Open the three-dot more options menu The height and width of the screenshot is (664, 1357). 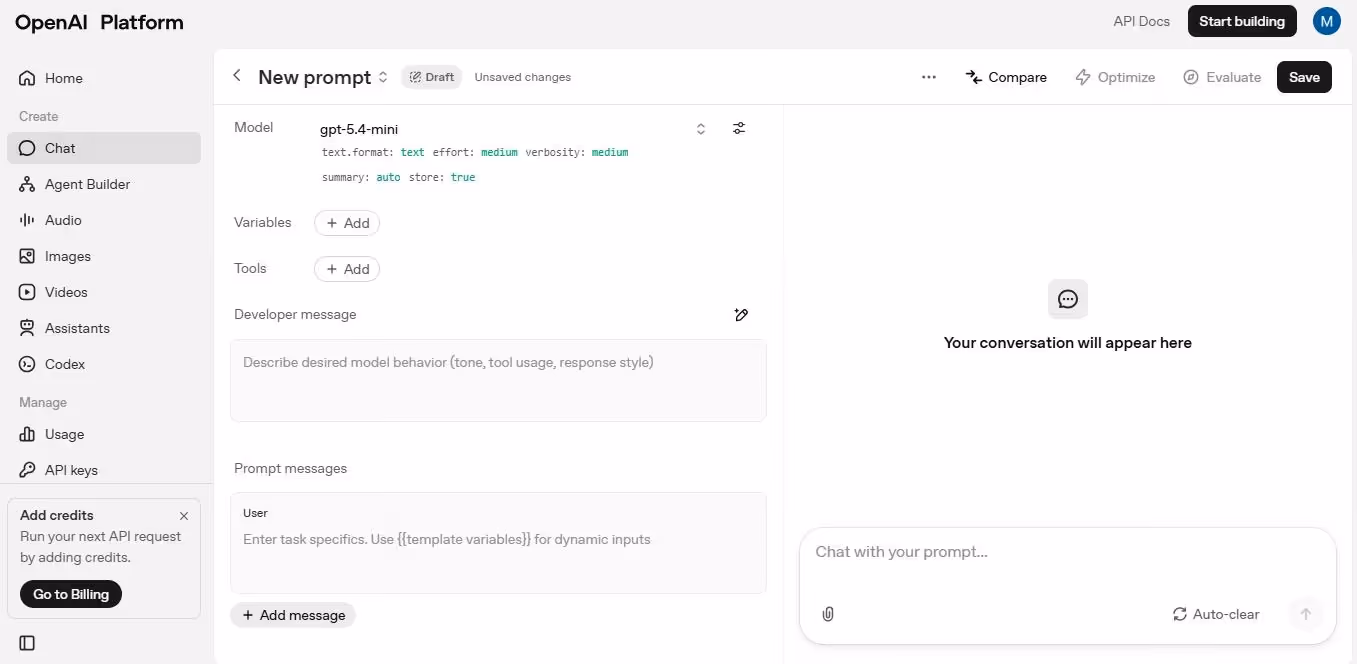pyautogui.click(x=929, y=77)
